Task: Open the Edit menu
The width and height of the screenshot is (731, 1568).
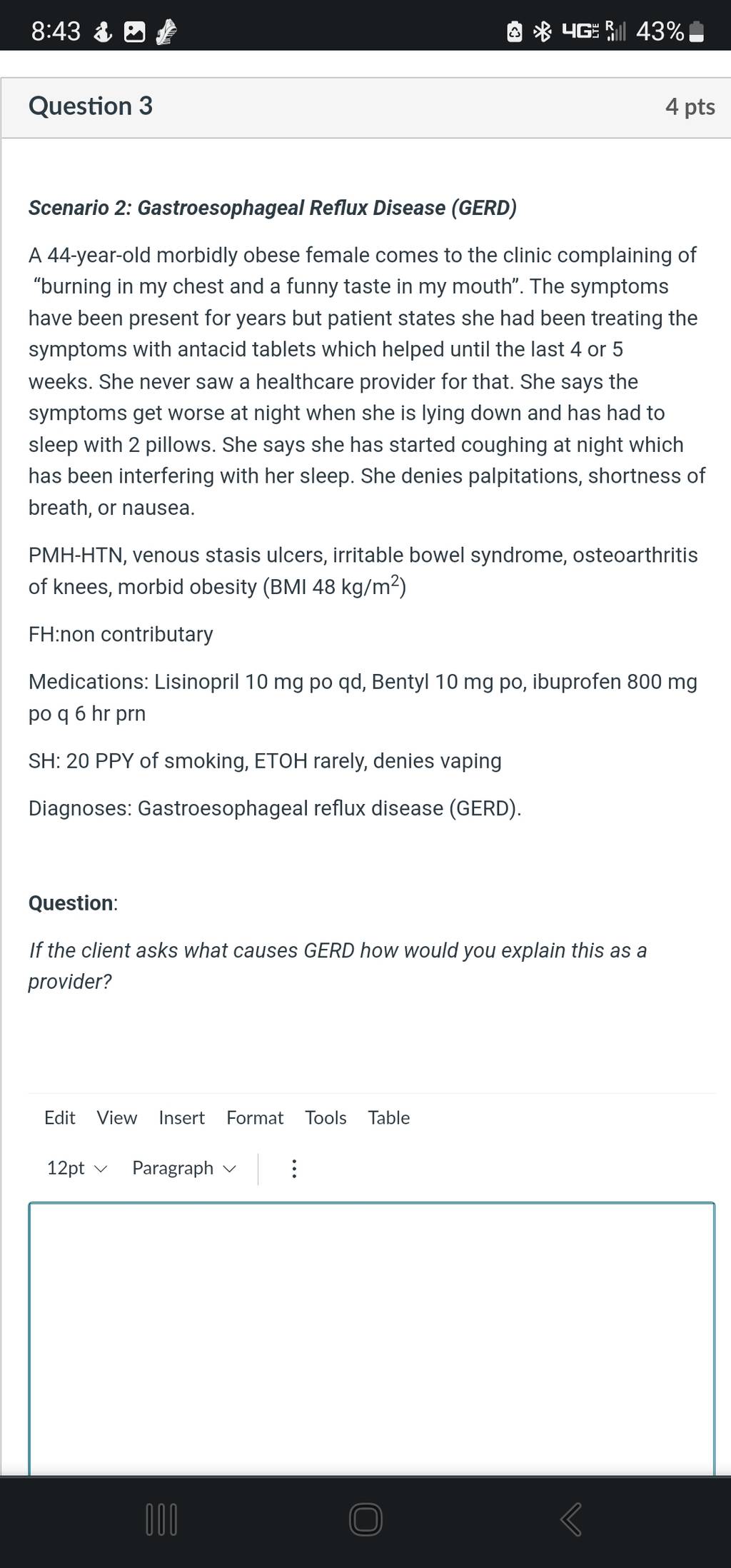Action: [x=59, y=1117]
